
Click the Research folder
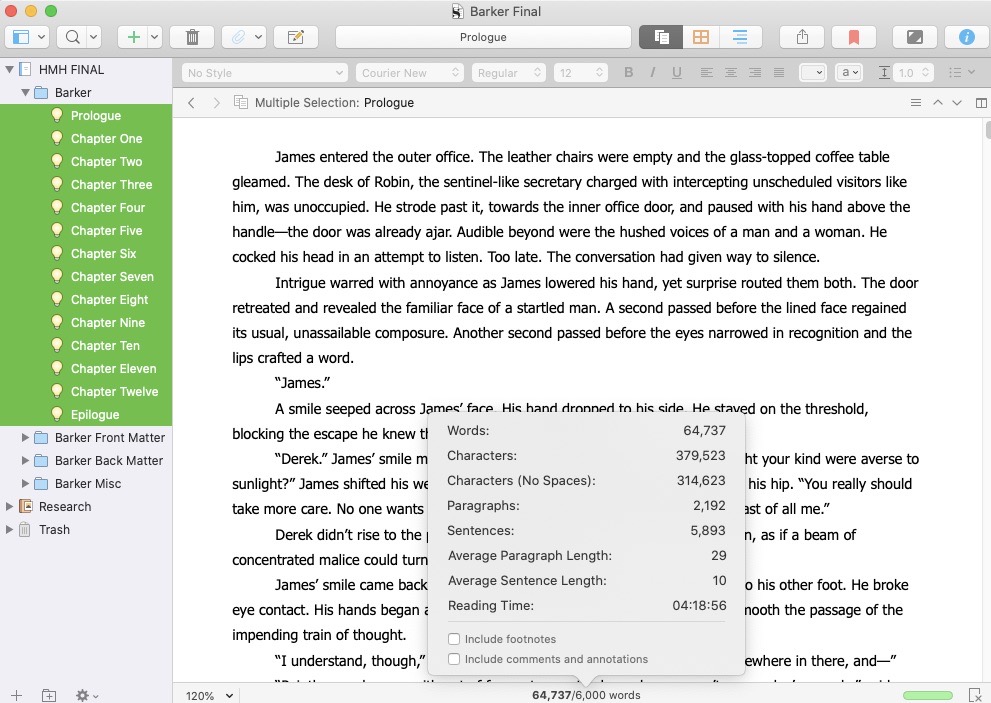[64, 507]
